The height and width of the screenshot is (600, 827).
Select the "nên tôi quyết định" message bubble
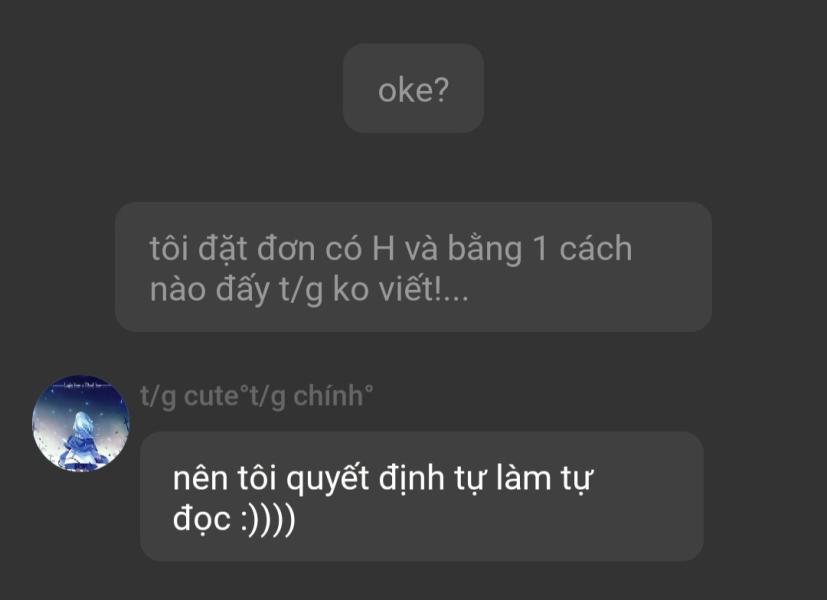click(422, 496)
